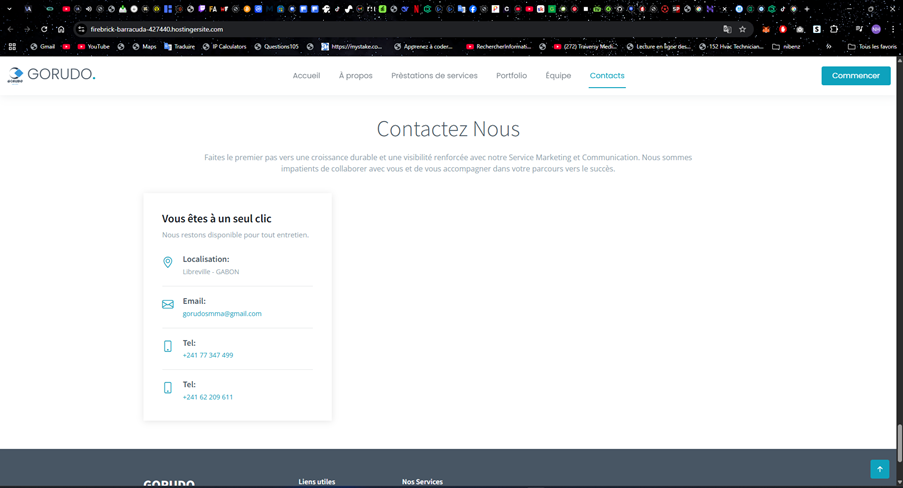This screenshot has width=903, height=488.
Task: Click the back-to-top arrow button
Action: pos(879,469)
